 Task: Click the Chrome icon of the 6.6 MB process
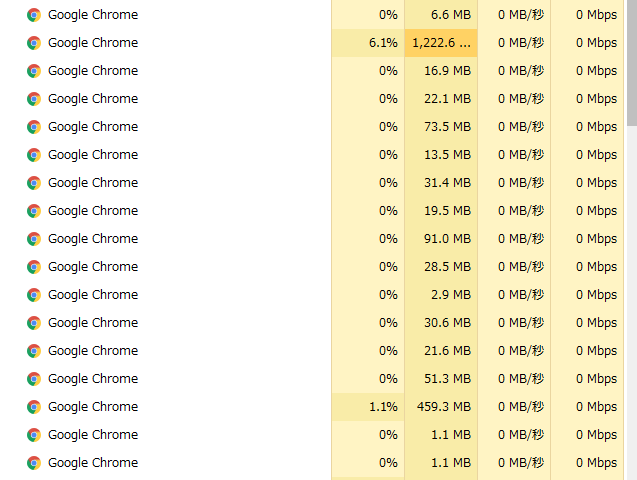point(34,15)
